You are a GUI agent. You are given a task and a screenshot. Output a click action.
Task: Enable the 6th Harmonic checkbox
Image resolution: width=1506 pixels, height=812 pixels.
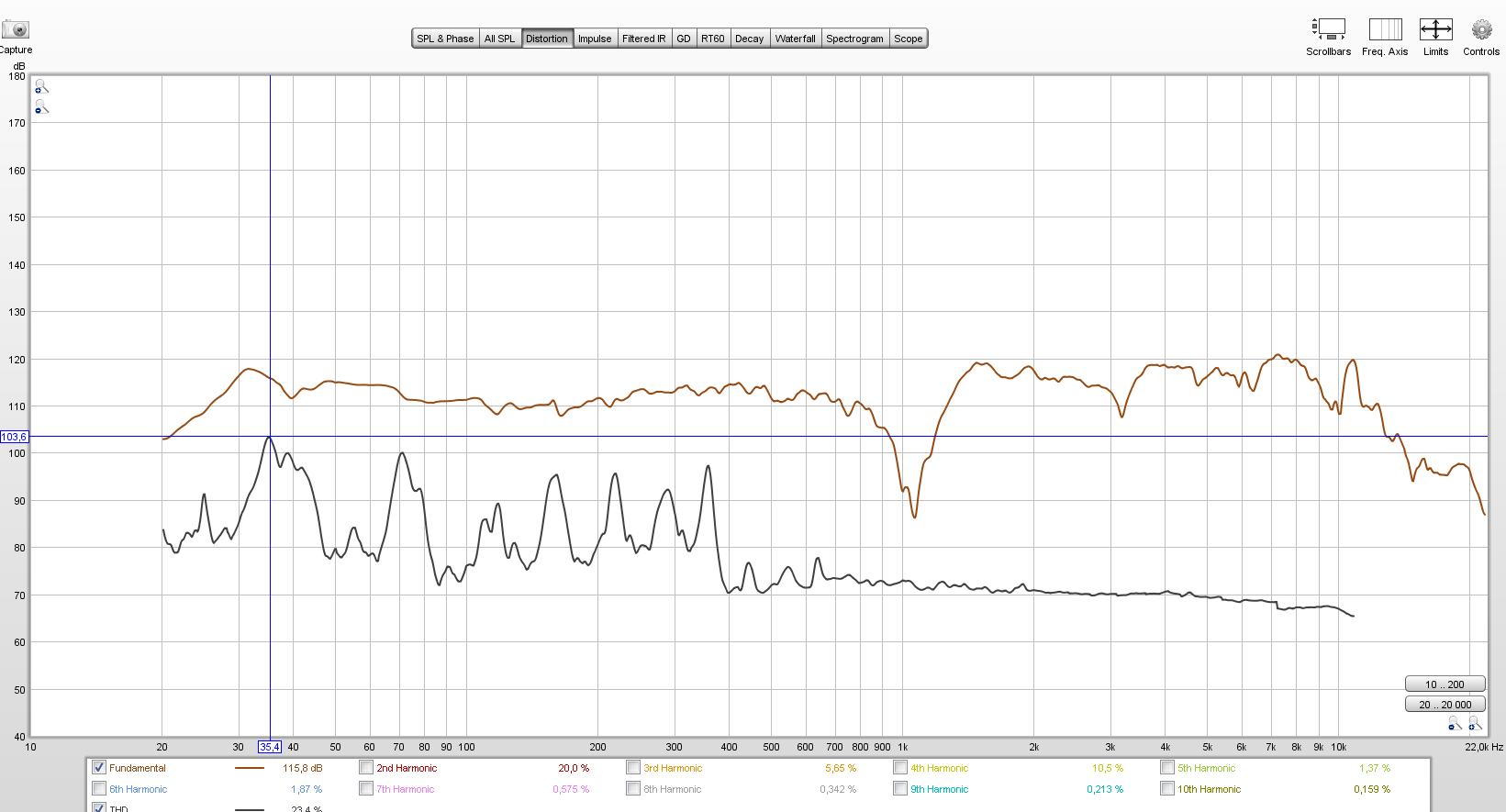click(x=99, y=789)
